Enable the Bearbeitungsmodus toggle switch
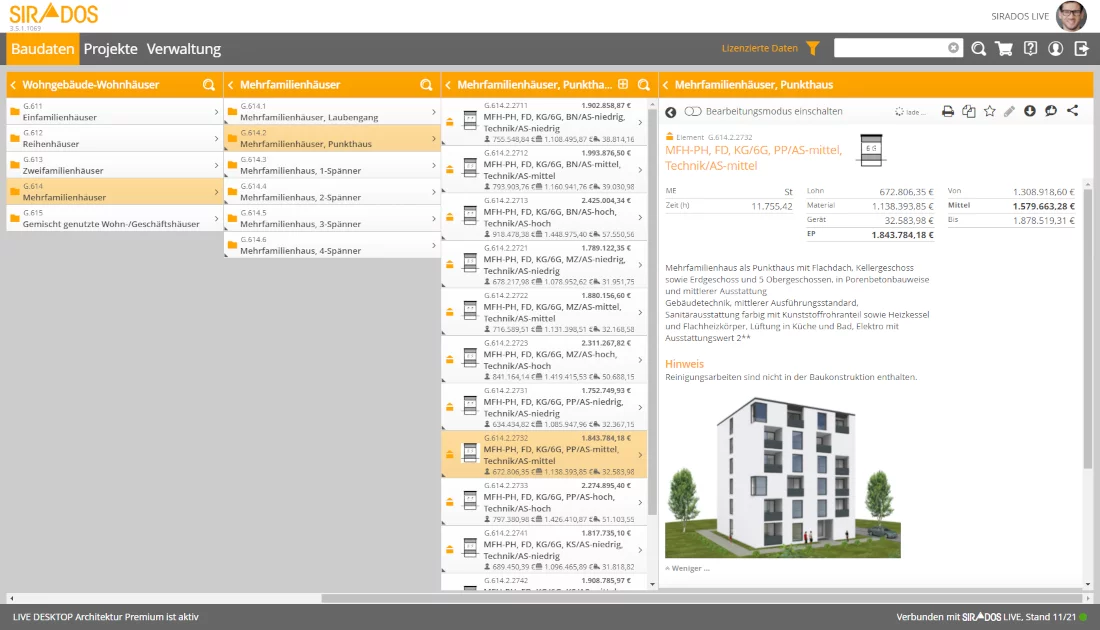This screenshot has height=630, width=1100. pos(693,111)
